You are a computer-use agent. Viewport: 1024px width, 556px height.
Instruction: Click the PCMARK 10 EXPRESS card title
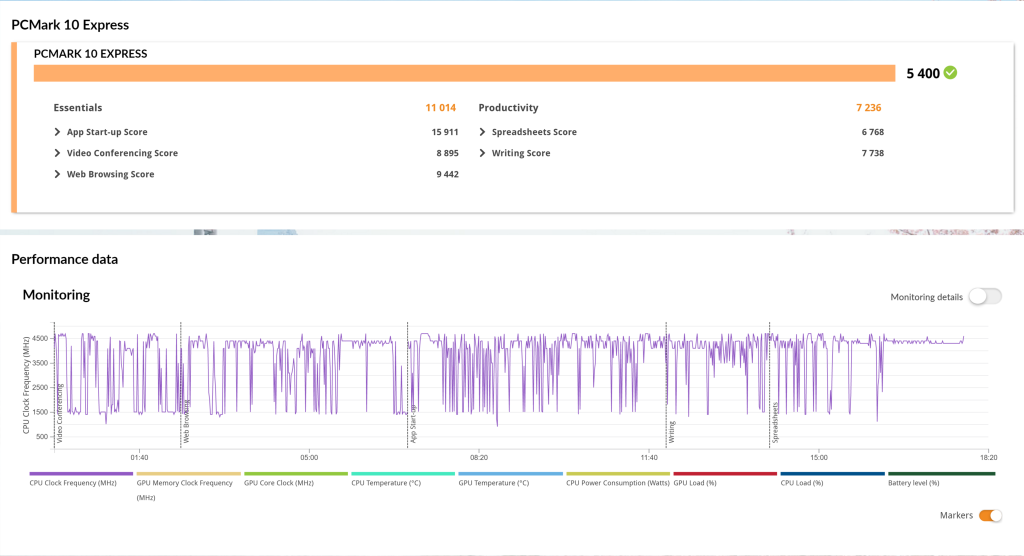coord(91,54)
